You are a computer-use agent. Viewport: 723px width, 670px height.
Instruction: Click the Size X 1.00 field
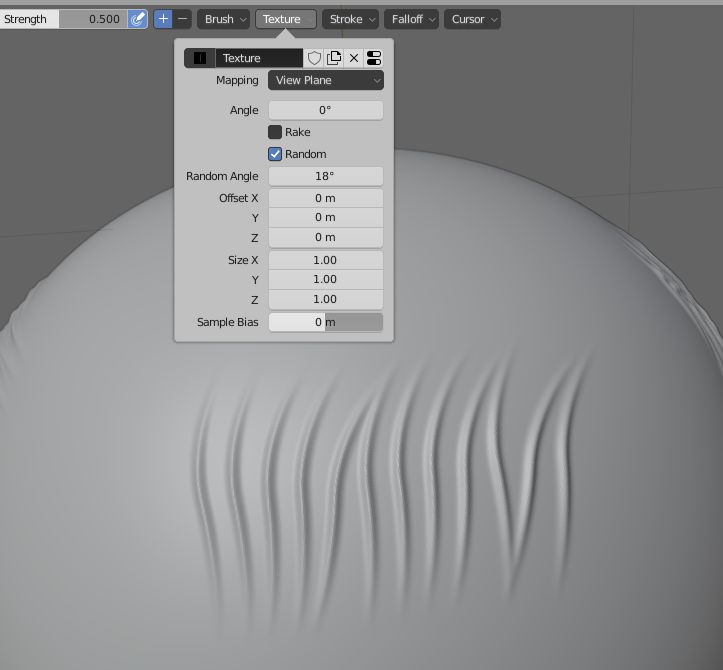(326, 260)
